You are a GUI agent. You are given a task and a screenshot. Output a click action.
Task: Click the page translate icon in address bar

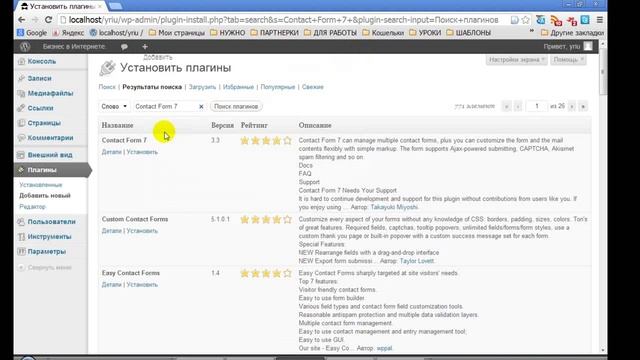514,20
